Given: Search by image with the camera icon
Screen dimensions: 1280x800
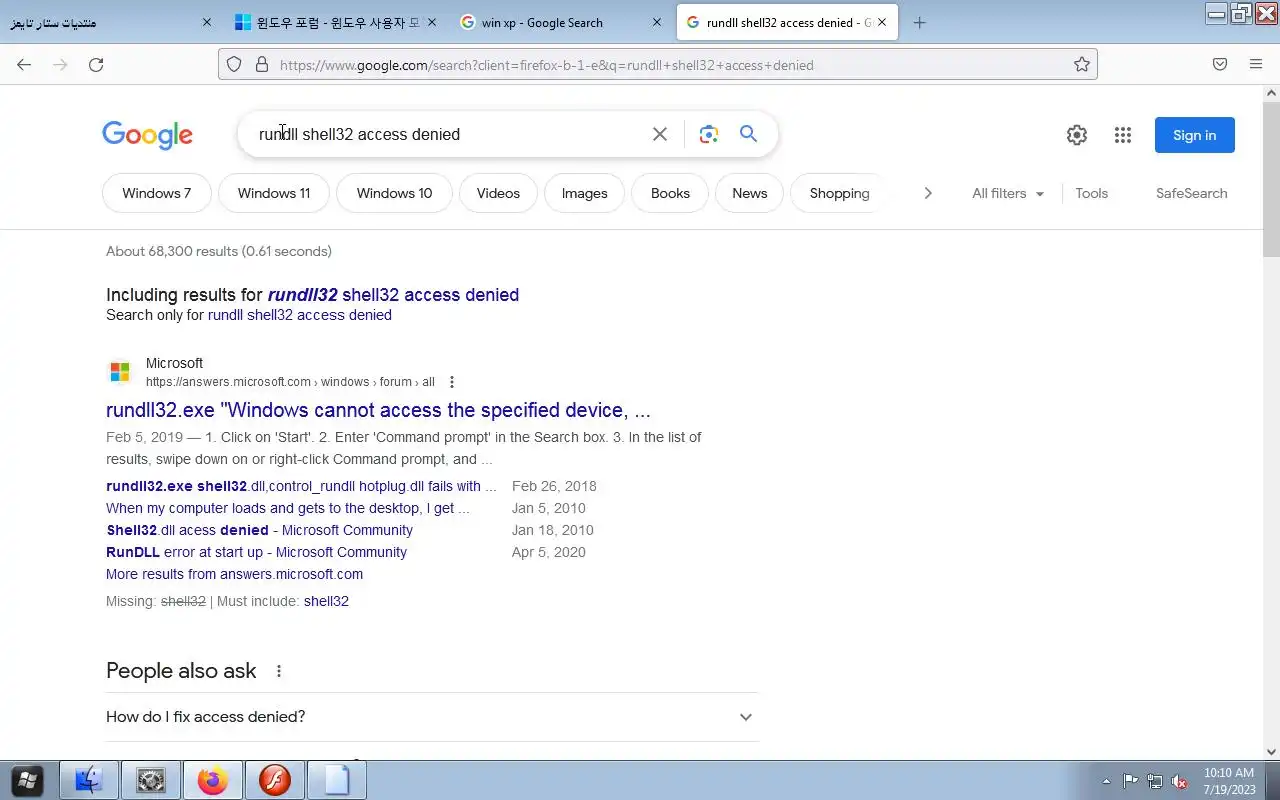Looking at the screenshot, I should coord(709,134).
